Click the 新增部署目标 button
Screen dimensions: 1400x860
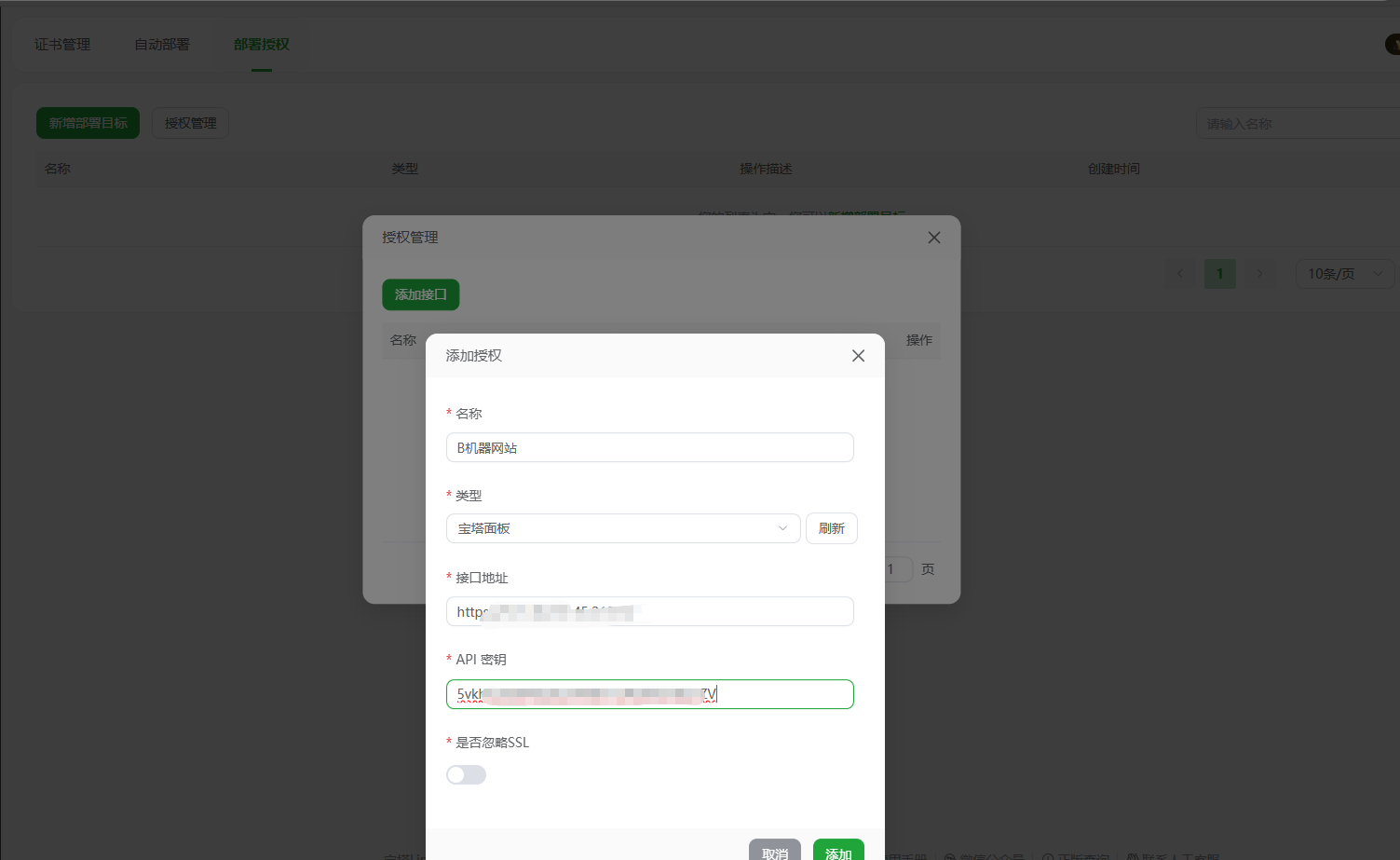[88, 123]
